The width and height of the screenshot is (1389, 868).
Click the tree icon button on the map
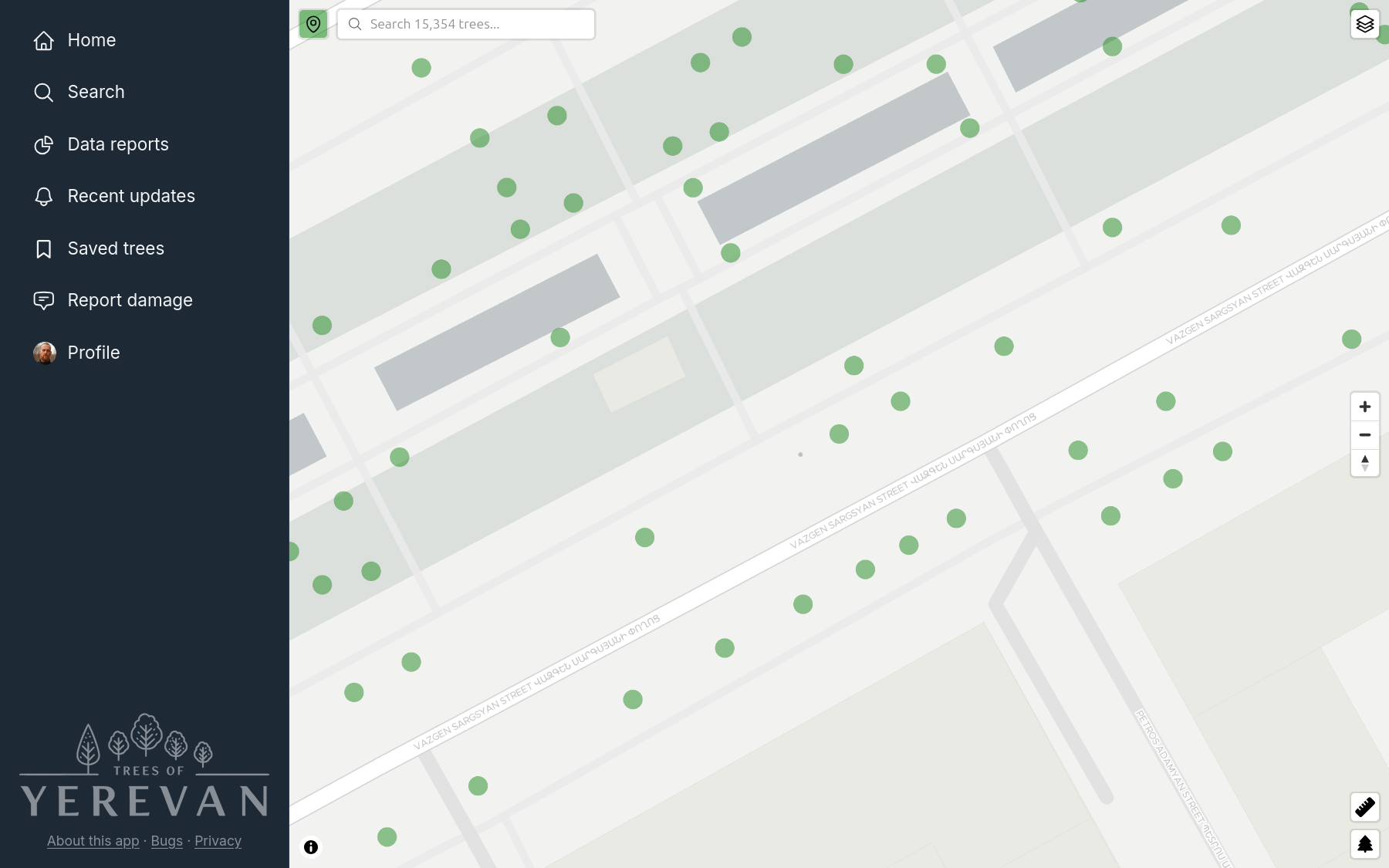pyautogui.click(x=1365, y=844)
